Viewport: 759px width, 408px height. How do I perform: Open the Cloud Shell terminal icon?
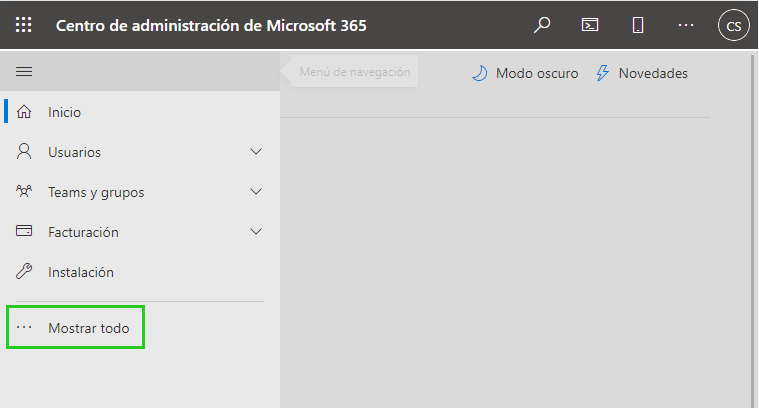pos(590,25)
